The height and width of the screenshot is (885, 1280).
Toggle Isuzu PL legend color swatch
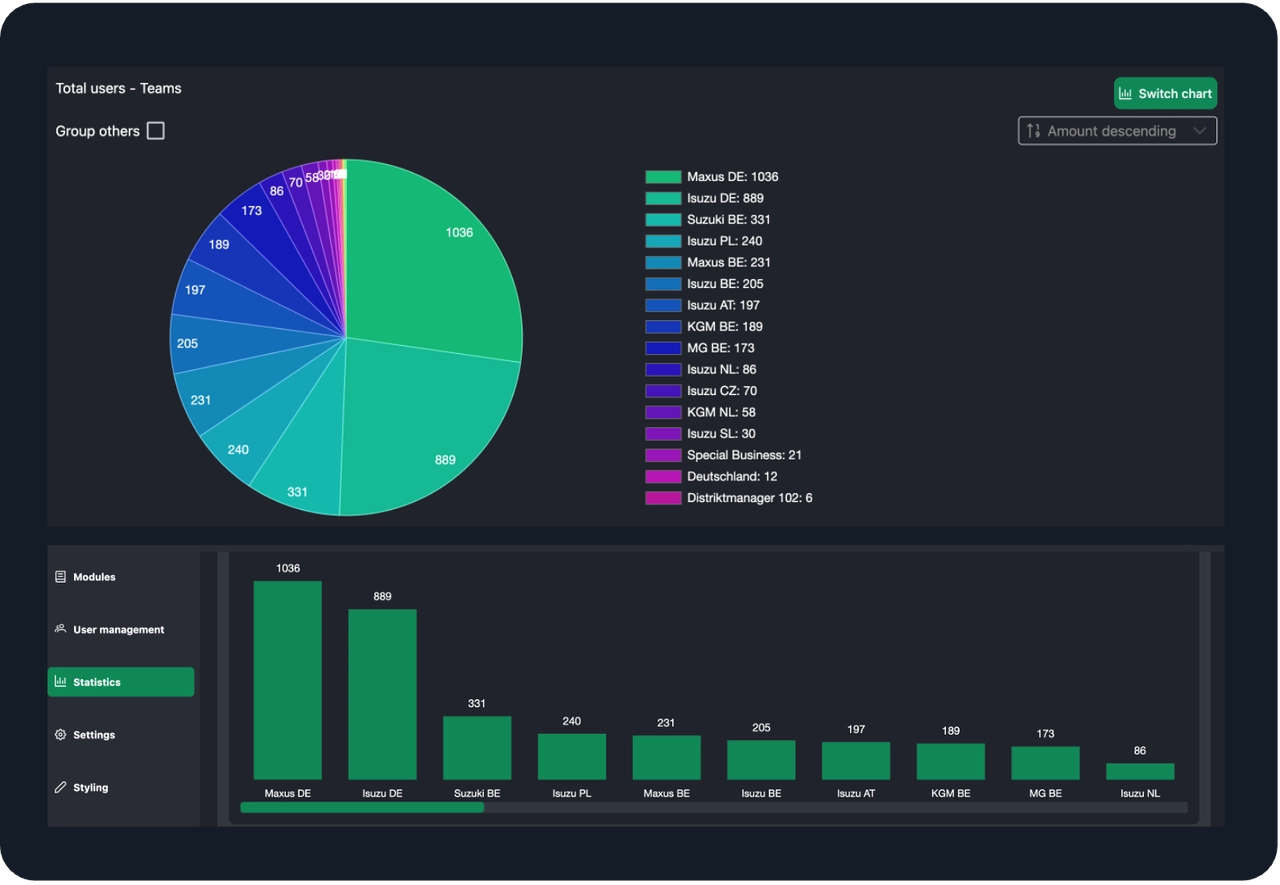tap(663, 241)
